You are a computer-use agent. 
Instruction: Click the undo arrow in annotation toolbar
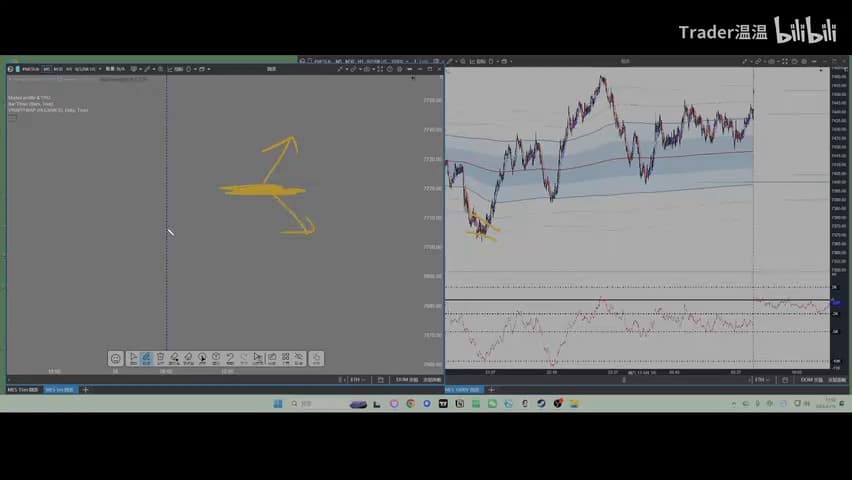coord(230,358)
